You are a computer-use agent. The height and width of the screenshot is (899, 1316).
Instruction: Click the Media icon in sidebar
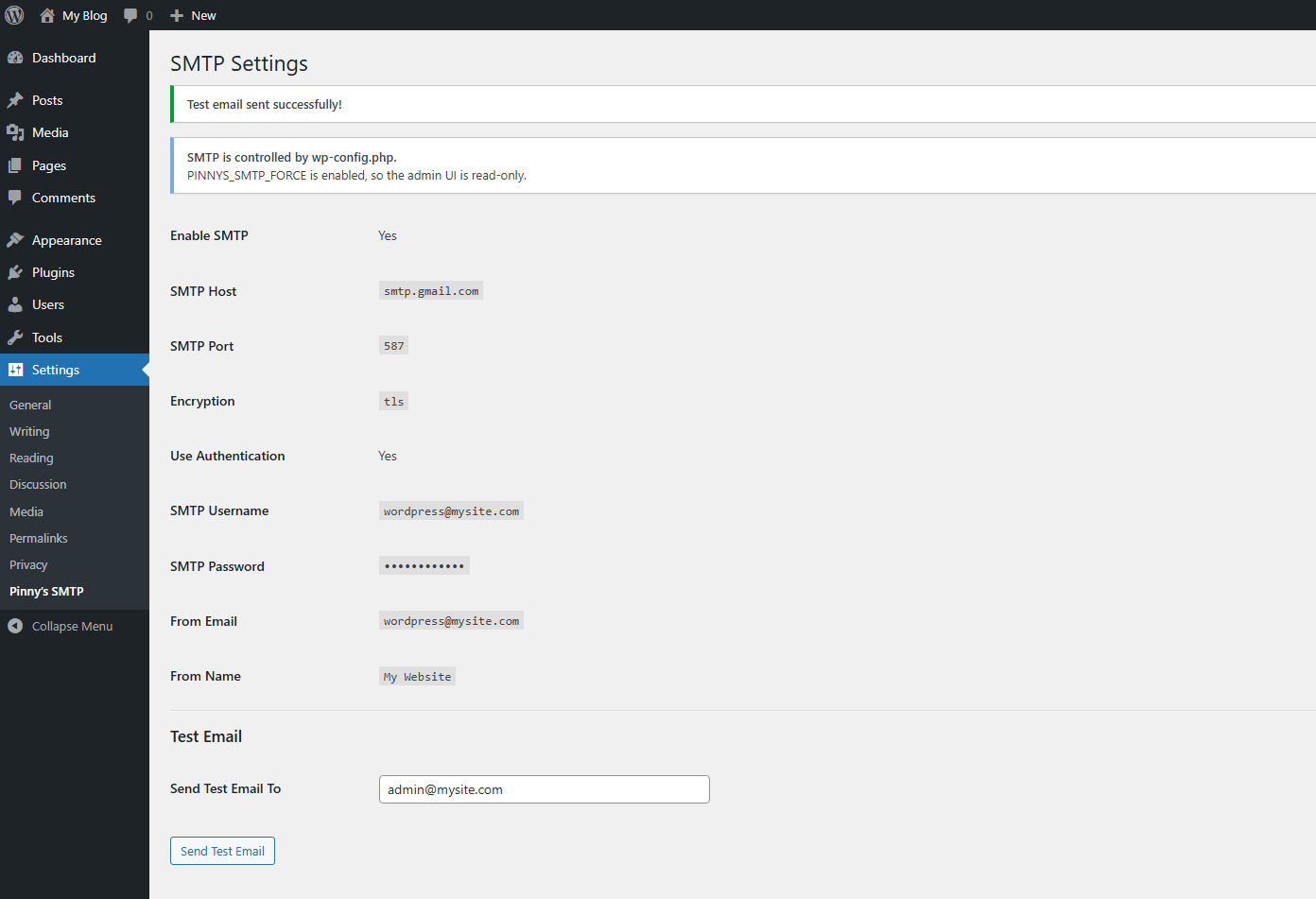click(16, 132)
